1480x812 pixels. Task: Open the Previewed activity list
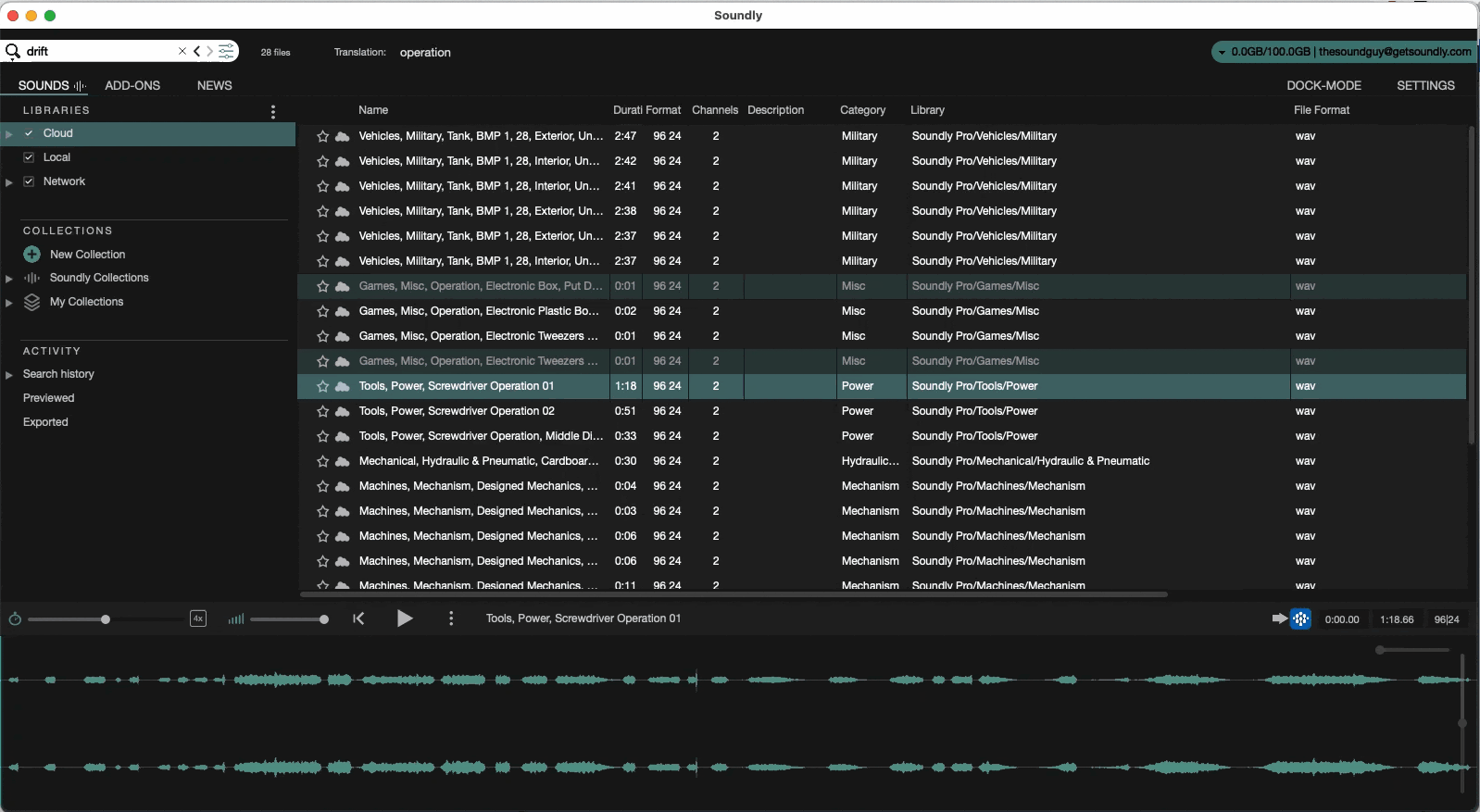point(49,398)
